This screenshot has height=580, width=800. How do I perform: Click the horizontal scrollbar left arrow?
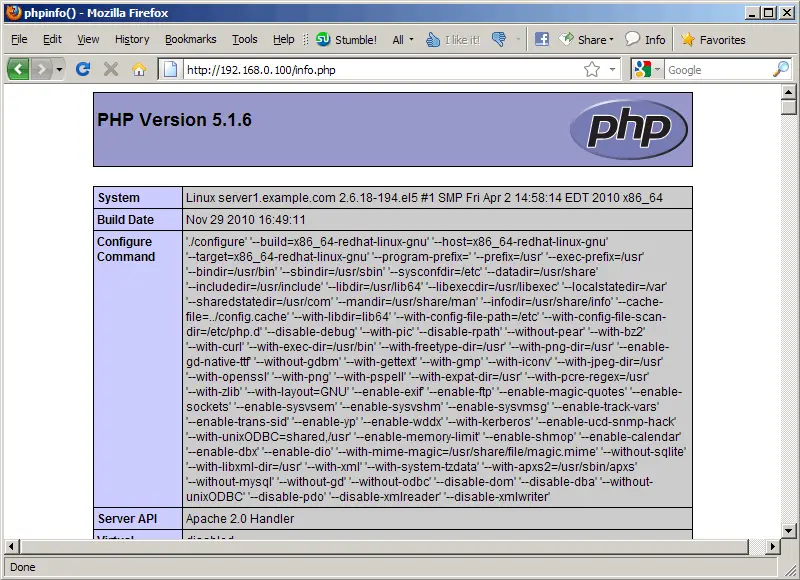click(x=12, y=546)
